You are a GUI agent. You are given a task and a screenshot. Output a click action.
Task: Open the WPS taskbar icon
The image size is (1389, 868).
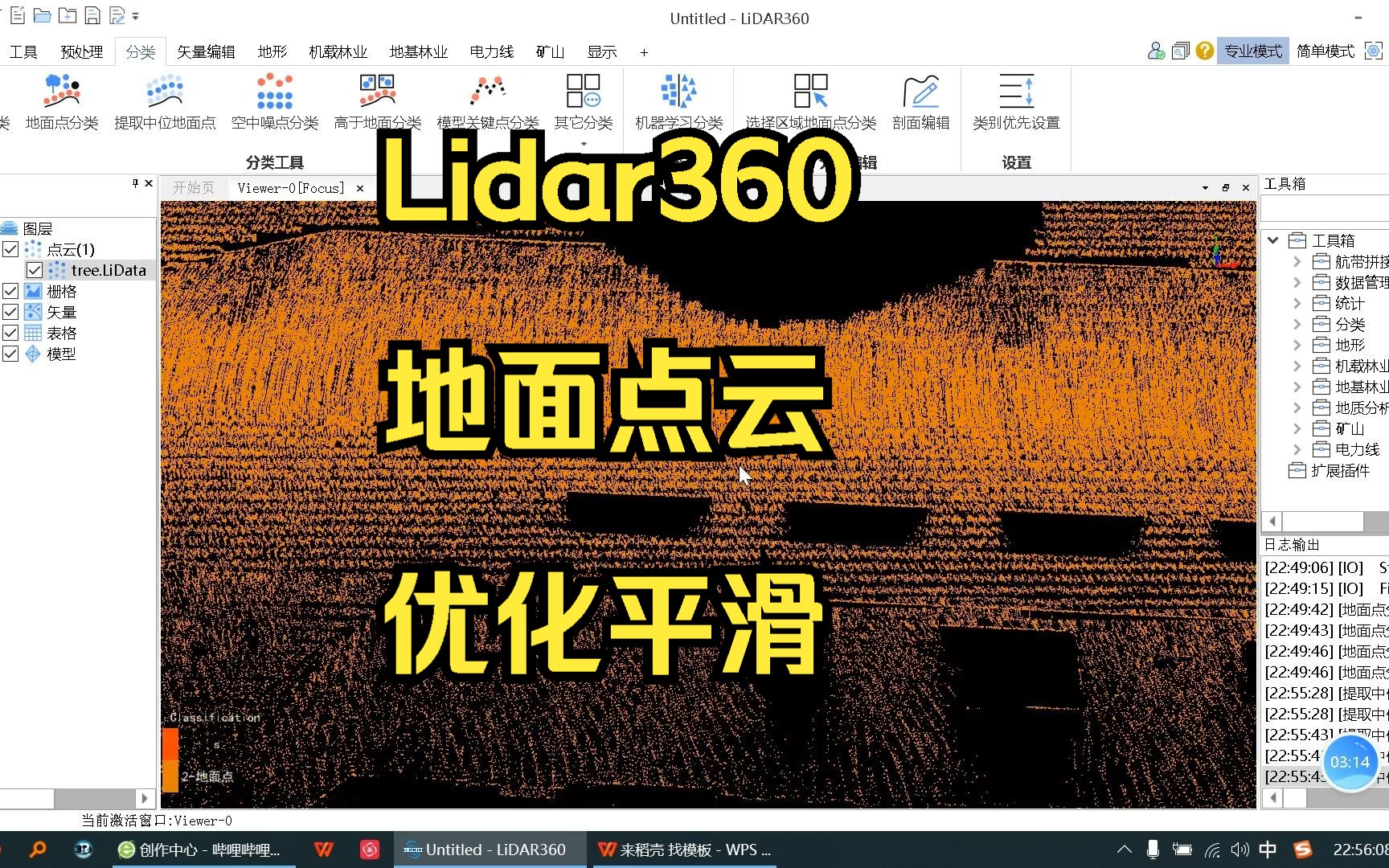tap(324, 850)
